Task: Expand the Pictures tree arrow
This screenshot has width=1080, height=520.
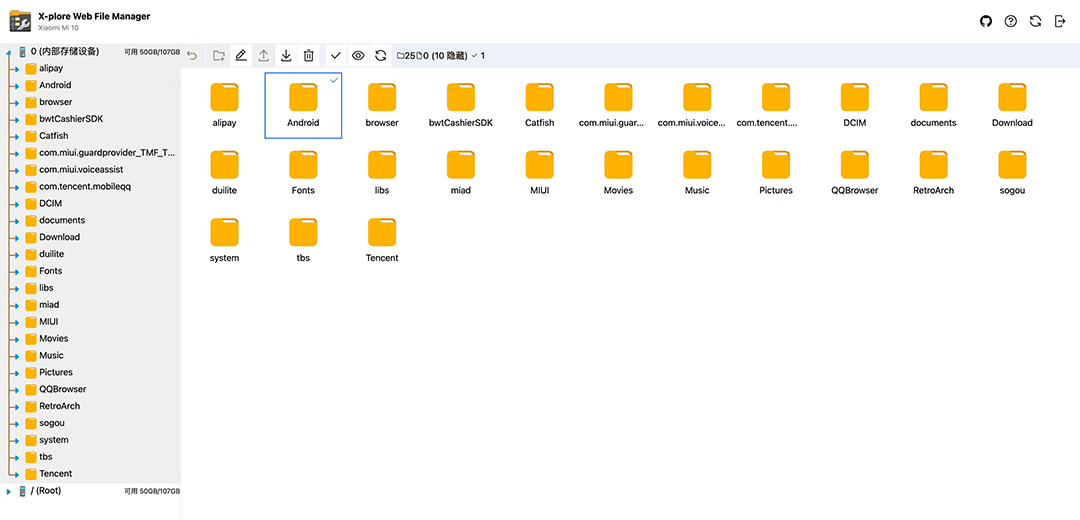Action: pos(18,373)
